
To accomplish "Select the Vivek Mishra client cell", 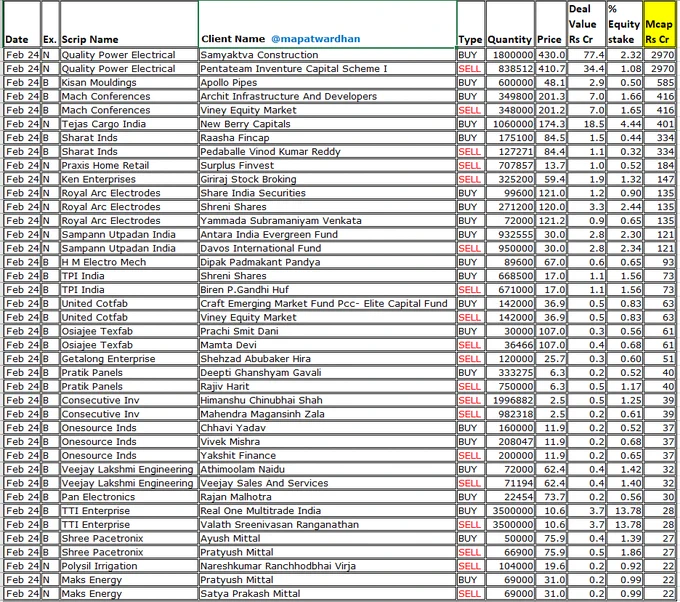I will coord(327,442).
